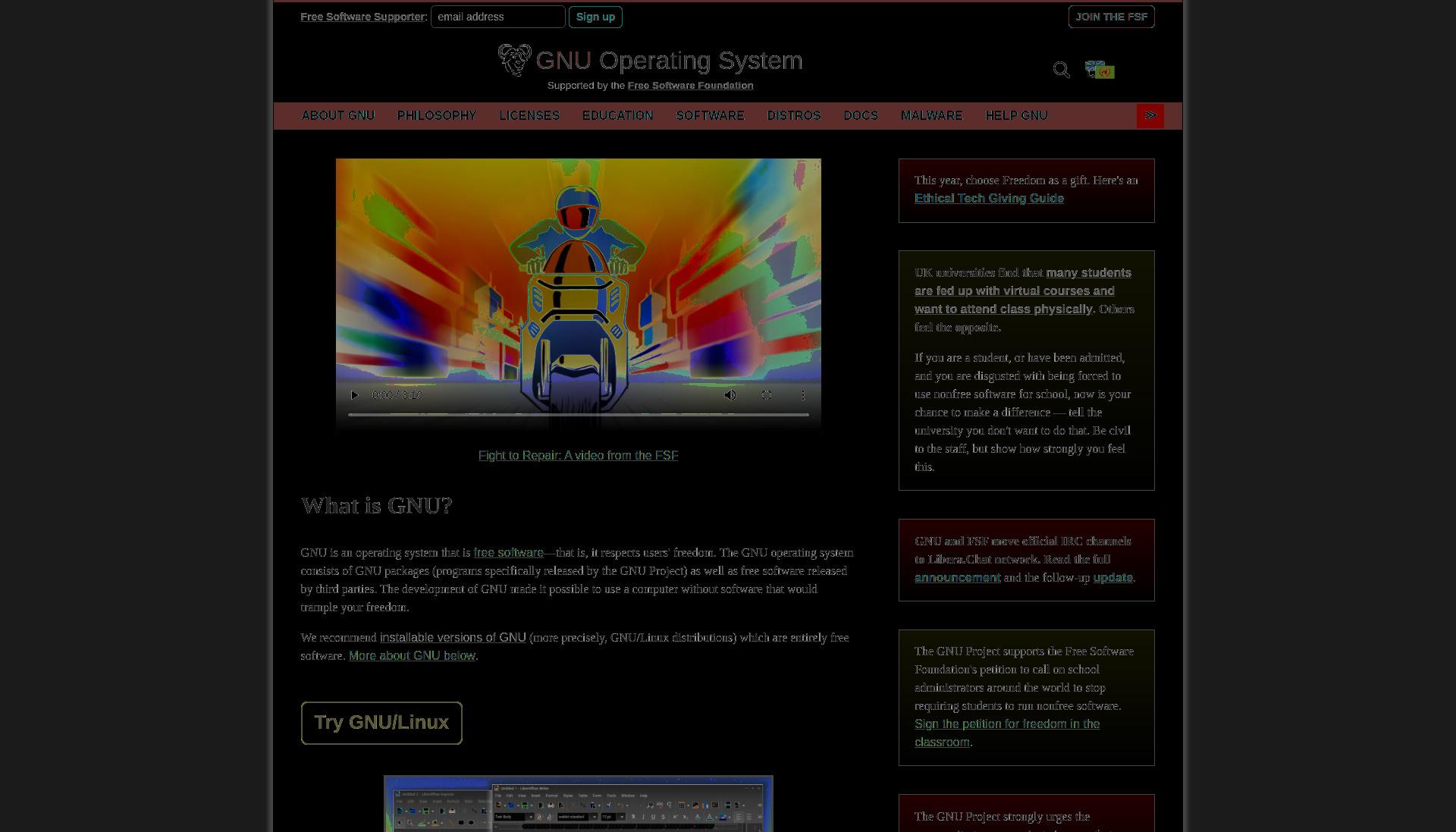Image resolution: width=1456 pixels, height=832 pixels.
Task: Click the Try GNU/Linux button
Action: [x=381, y=723]
